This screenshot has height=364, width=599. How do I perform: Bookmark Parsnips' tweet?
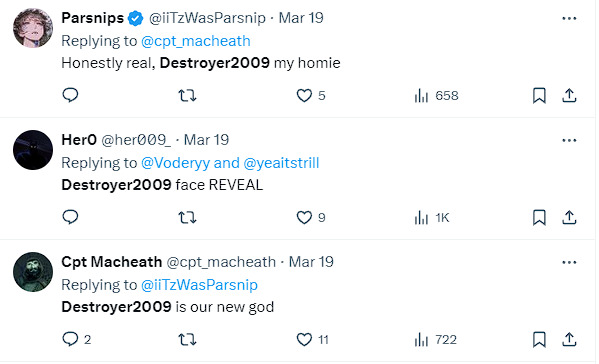click(x=539, y=95)
